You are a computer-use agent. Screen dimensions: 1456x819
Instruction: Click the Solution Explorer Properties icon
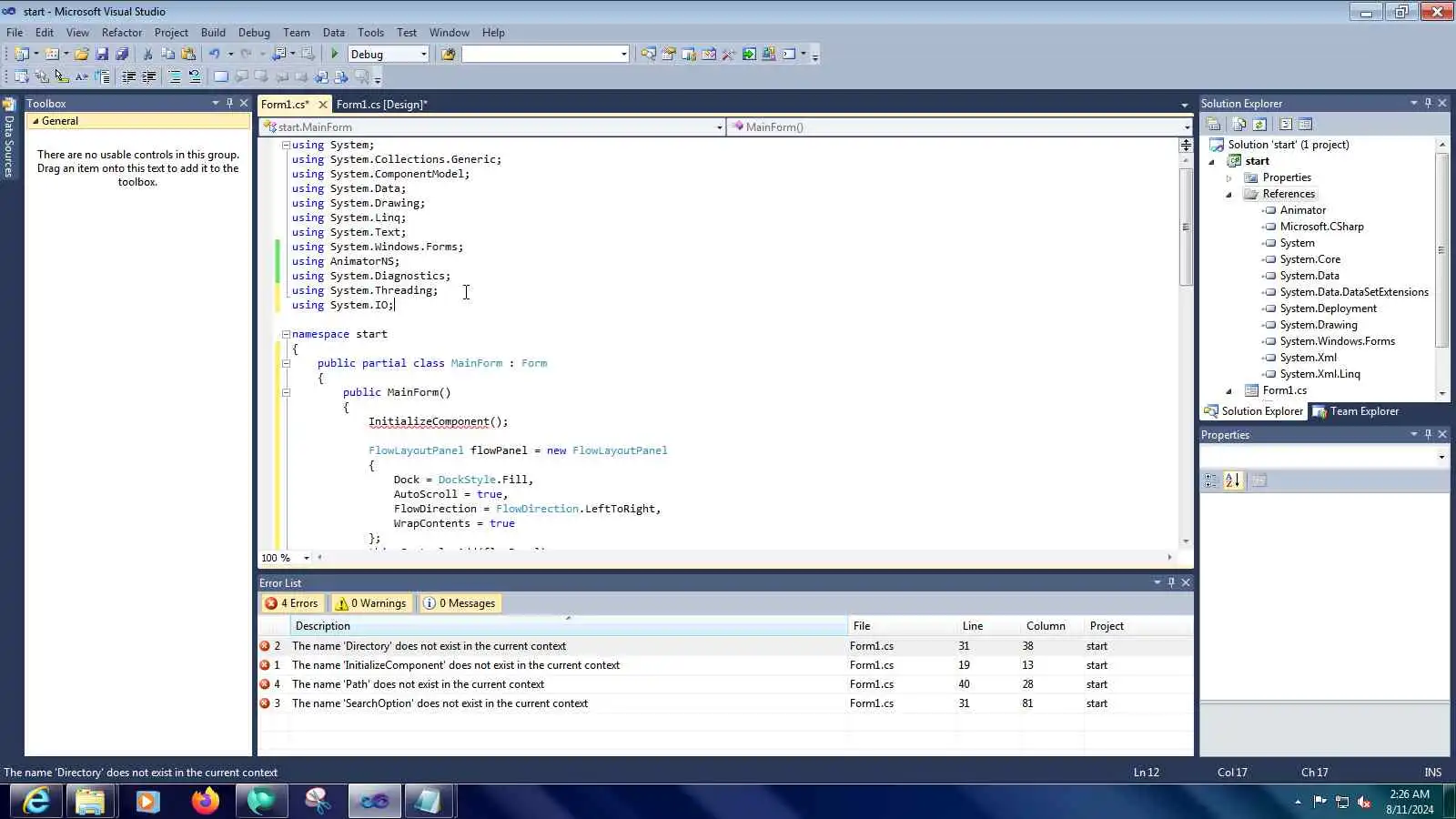(1213, 125)
